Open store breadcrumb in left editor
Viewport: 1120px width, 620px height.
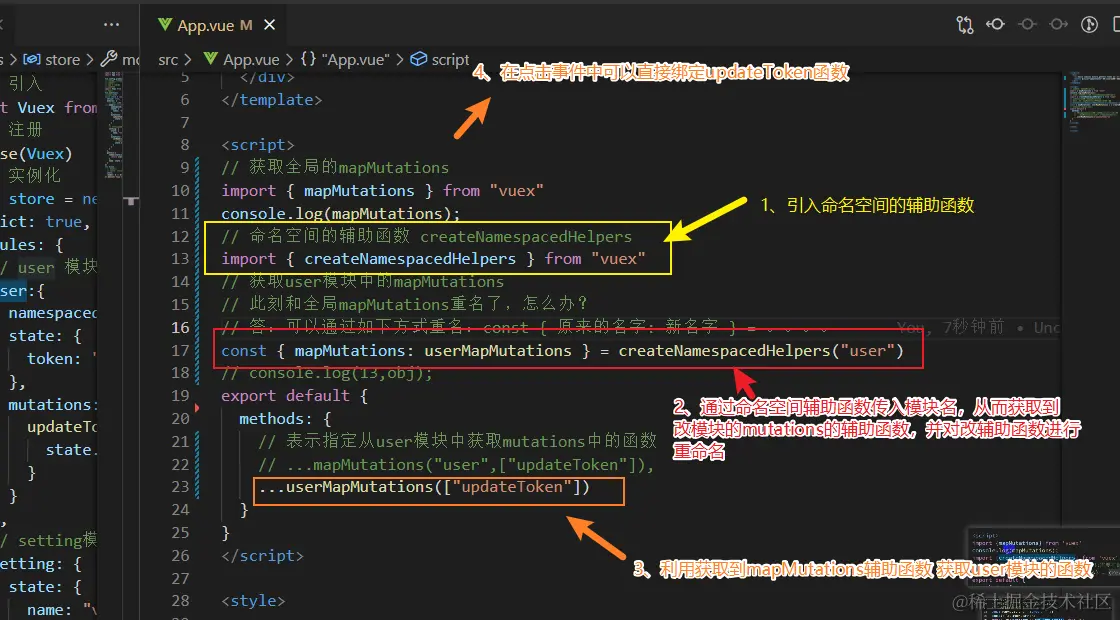click(63, 59)
